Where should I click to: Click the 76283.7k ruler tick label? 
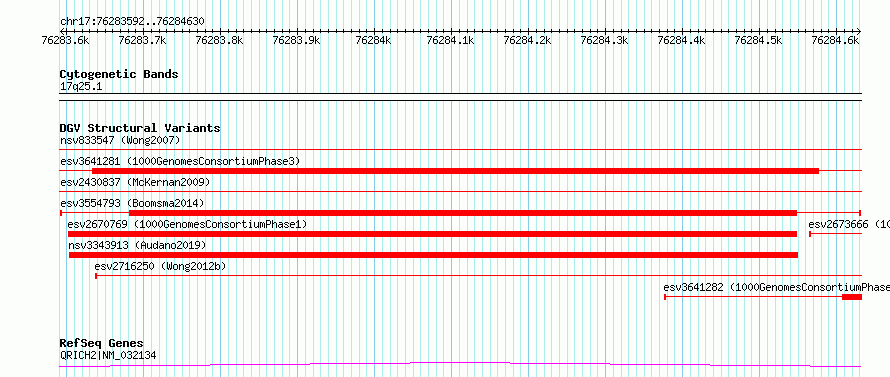pos(142,40)
